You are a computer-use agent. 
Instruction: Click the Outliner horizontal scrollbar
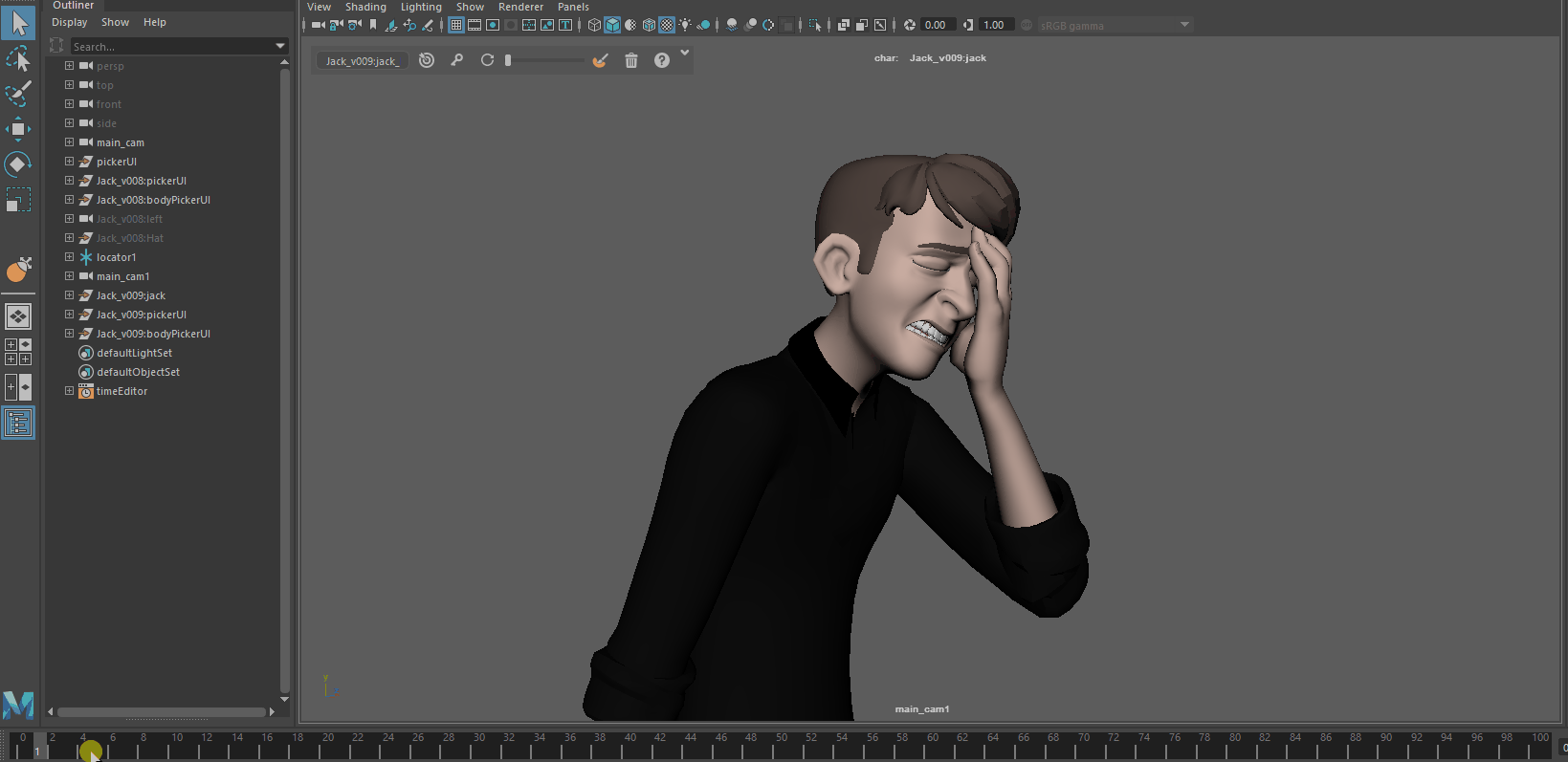coord(161,711)
